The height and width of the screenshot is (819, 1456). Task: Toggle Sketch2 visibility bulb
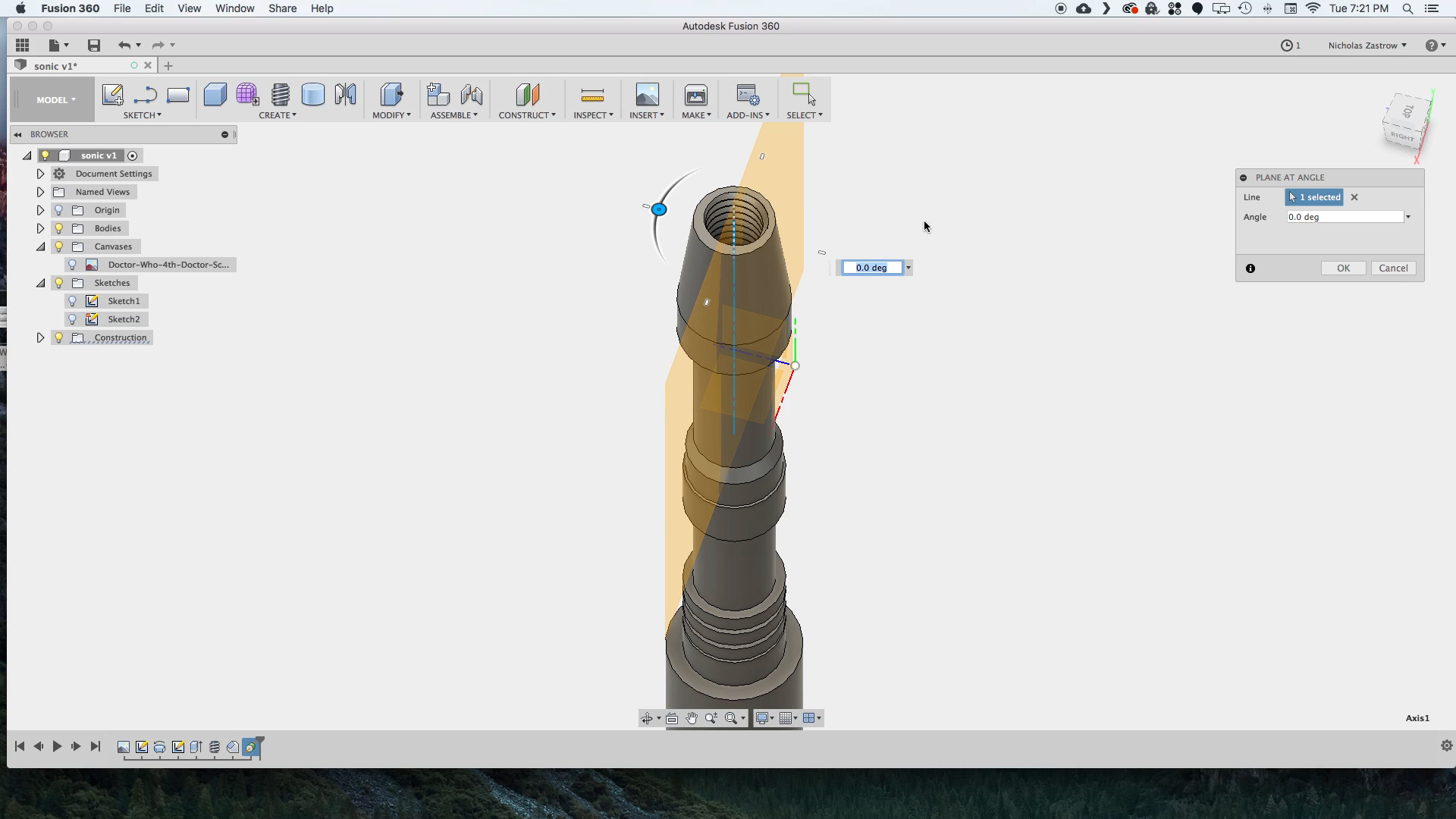73,319
